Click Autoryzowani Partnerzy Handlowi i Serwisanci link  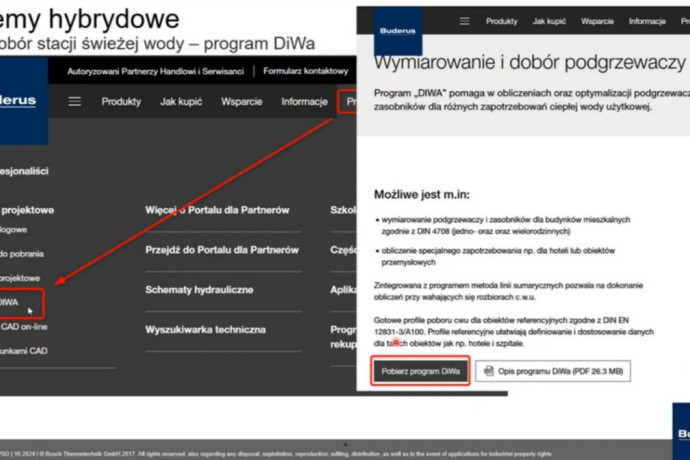[155, 71]
